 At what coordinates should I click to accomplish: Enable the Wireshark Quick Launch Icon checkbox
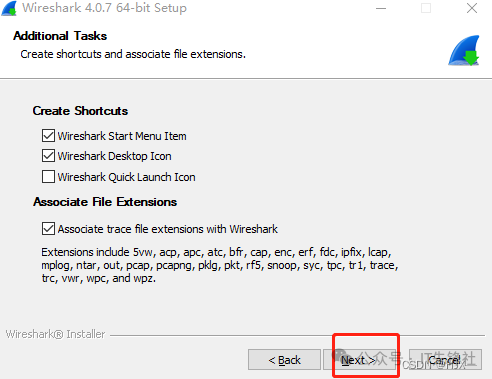tap(48, 177)
